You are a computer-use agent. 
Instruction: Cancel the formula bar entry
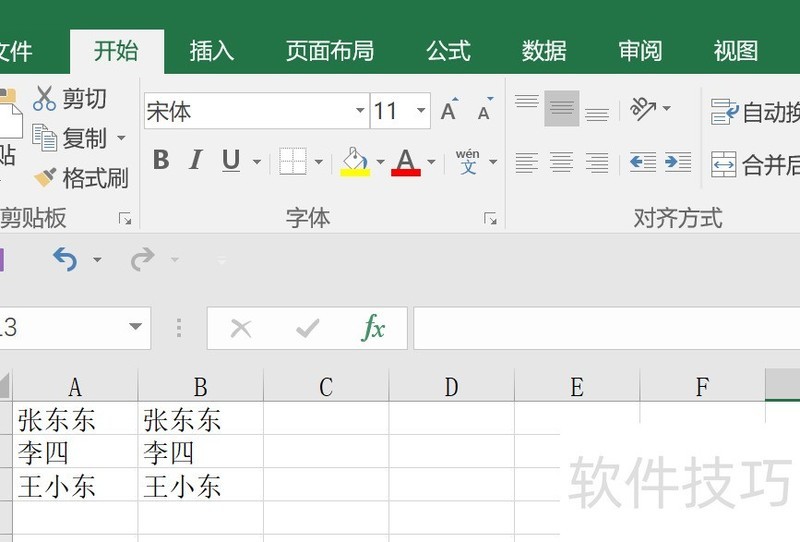click(241, 329)
